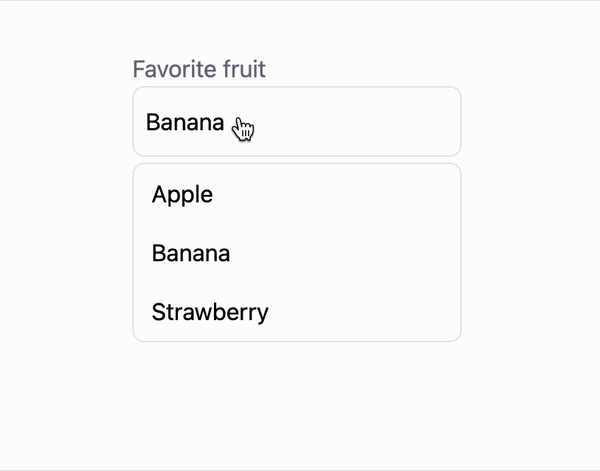Switch selection from Banana to Strawberry

(x=297, y=312)
